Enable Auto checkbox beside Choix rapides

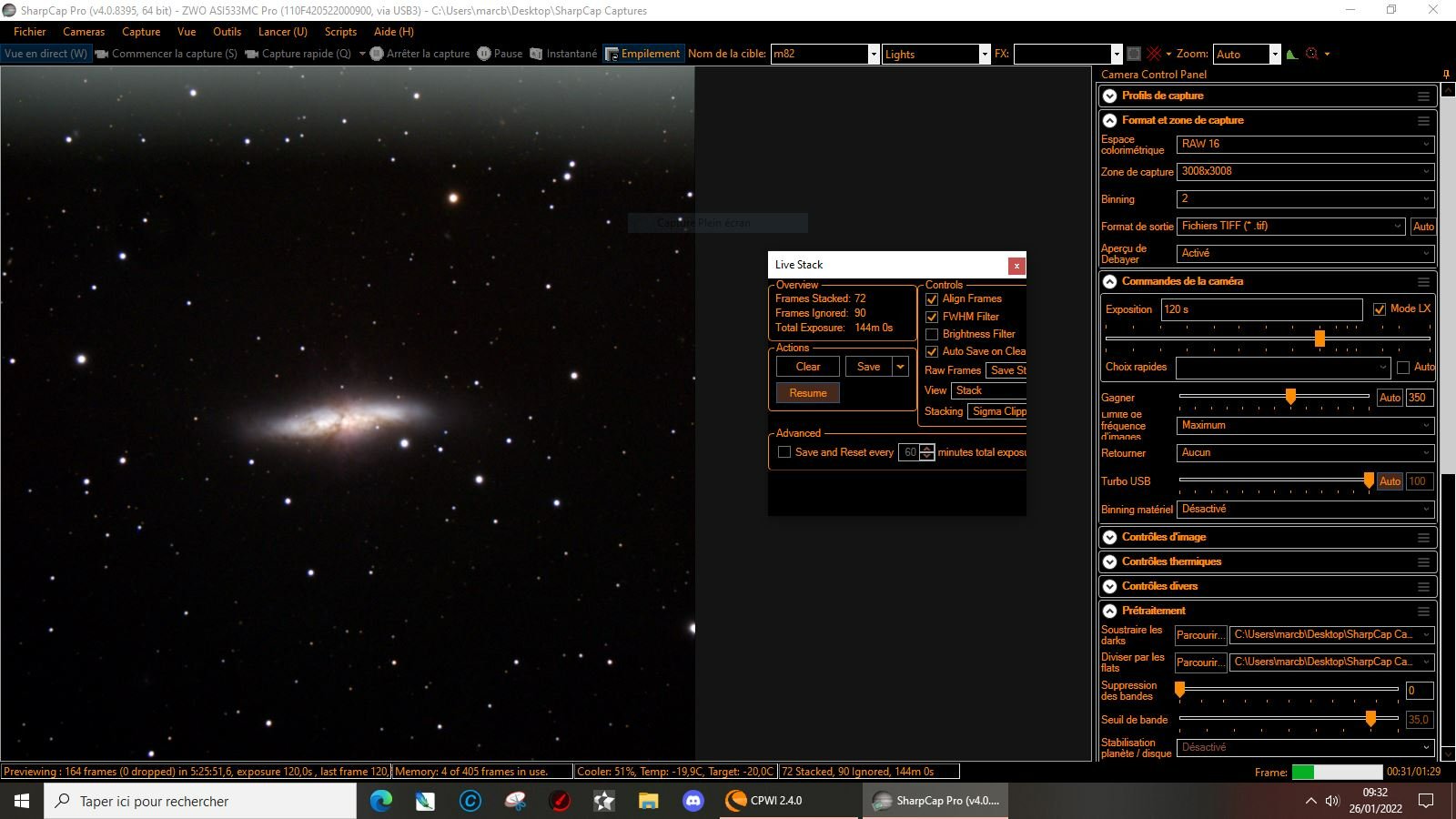[x=1403, y=368]
